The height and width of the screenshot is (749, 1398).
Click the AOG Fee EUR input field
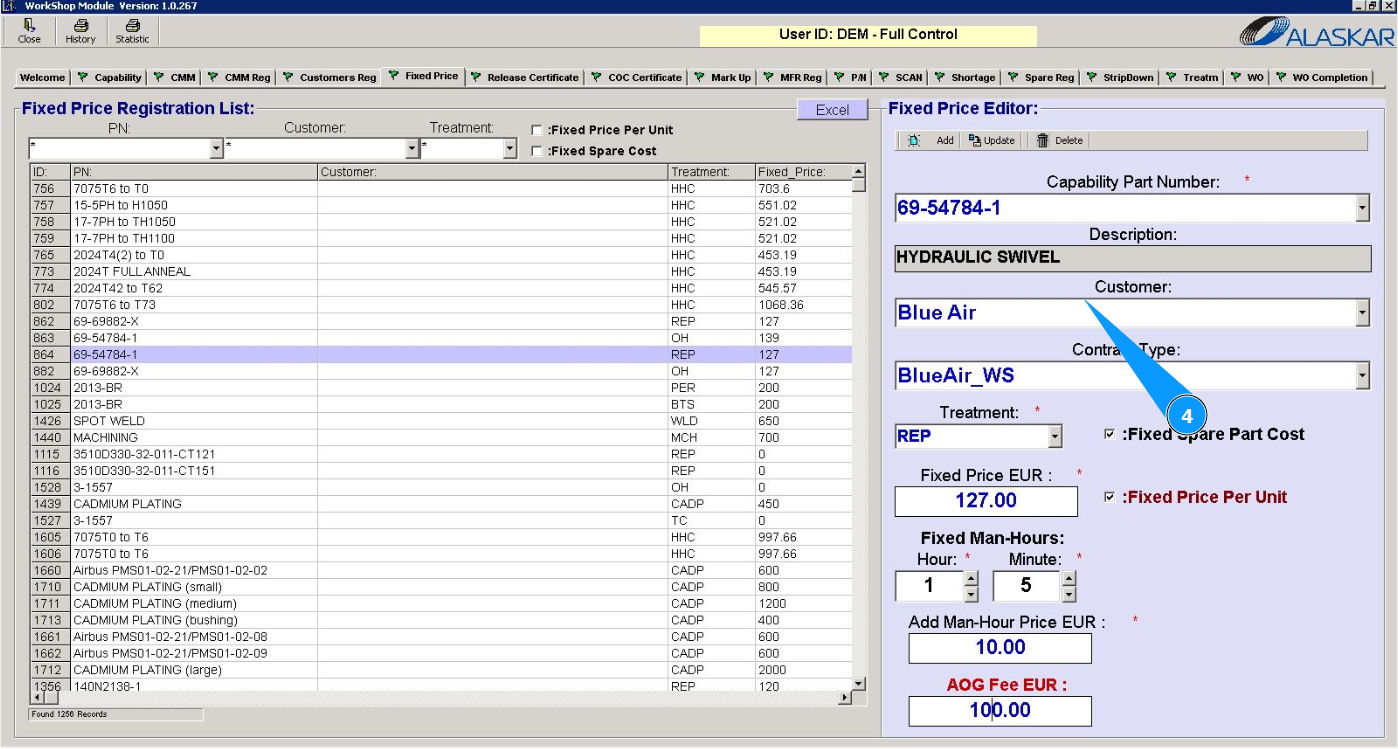999,711
